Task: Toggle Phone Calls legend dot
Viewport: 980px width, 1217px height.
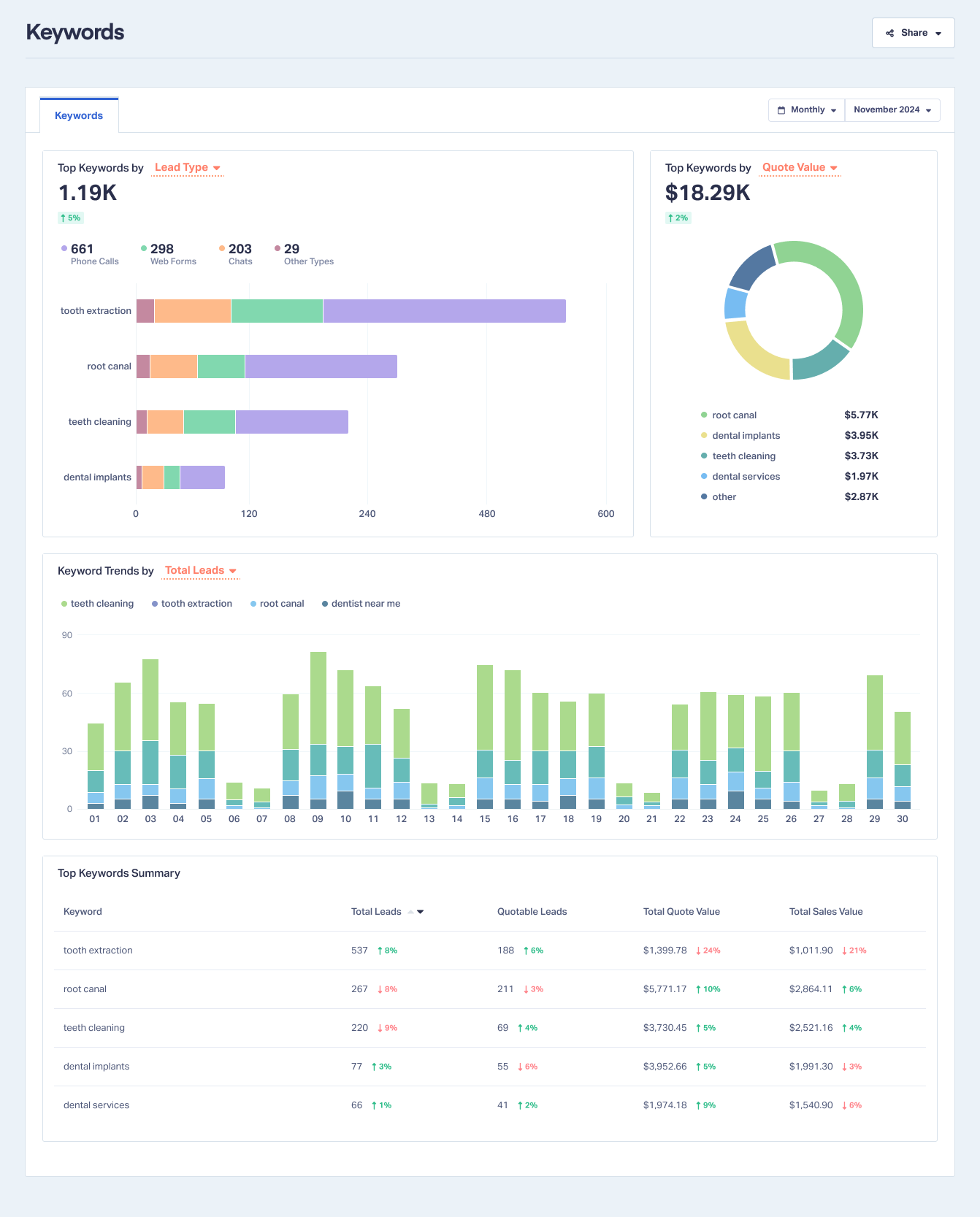Action: click(x=64, y=248)
